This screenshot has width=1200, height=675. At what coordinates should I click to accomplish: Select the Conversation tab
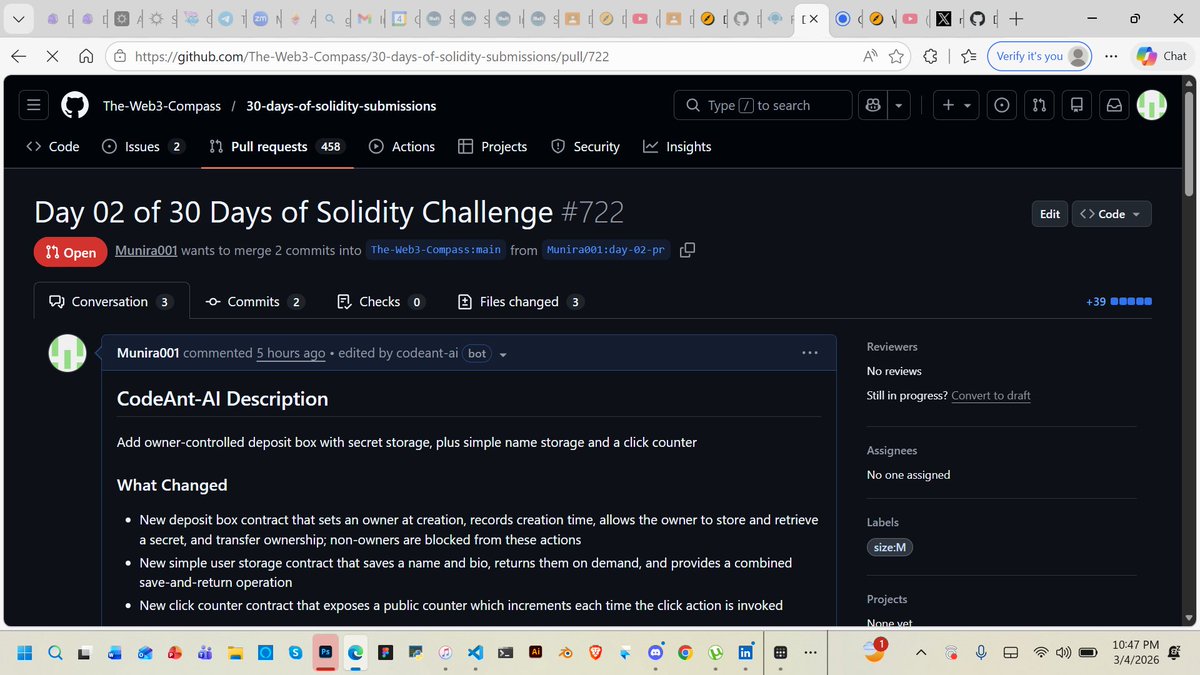point(110,301)
